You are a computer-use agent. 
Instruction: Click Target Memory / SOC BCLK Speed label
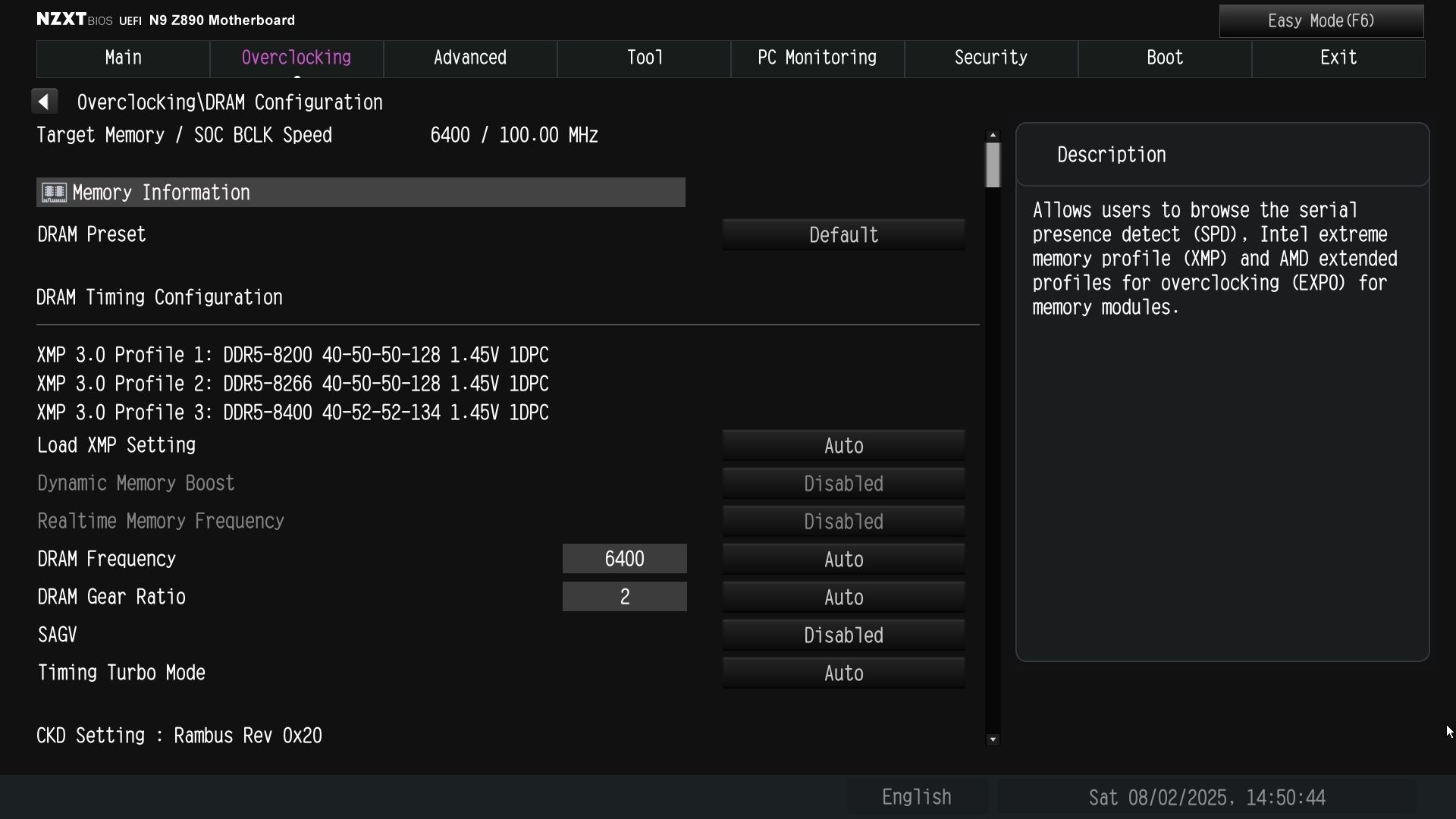184,135
